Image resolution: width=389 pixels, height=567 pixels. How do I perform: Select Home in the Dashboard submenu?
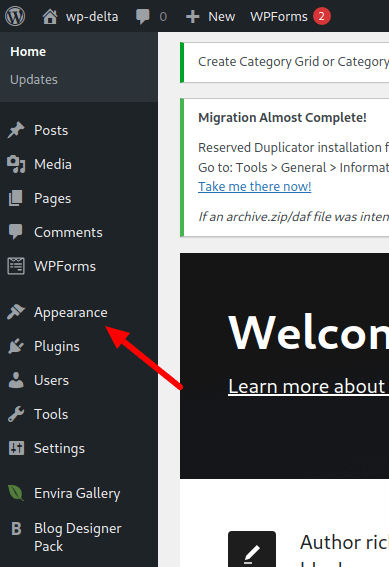point(28,51)
